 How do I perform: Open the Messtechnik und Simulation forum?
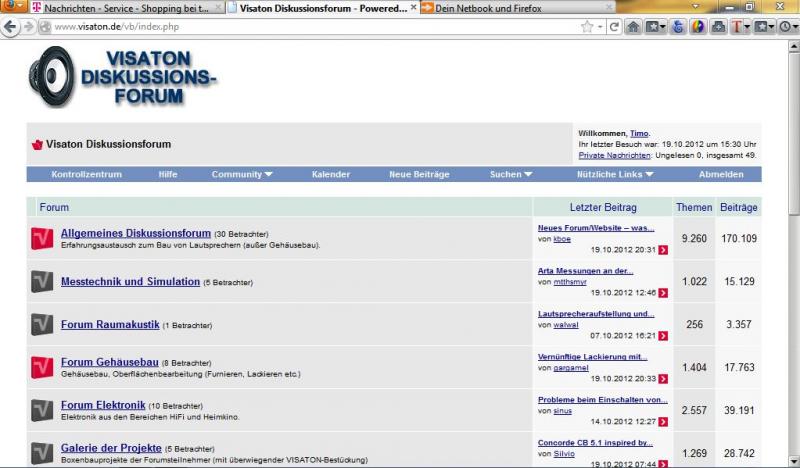pyautogui.click(x=130, y=282)
